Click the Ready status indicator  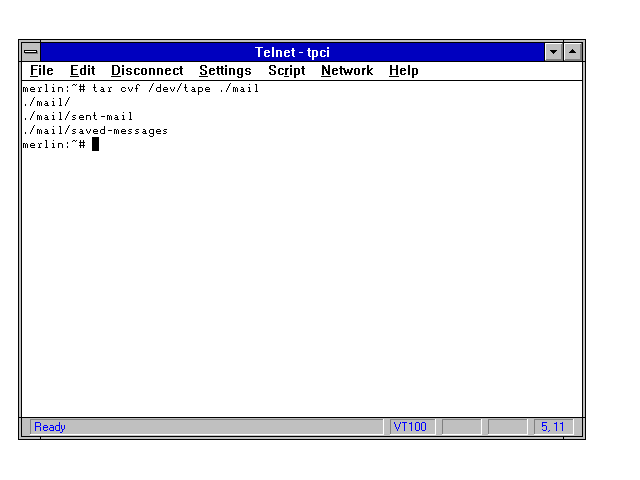click(50, 427)
